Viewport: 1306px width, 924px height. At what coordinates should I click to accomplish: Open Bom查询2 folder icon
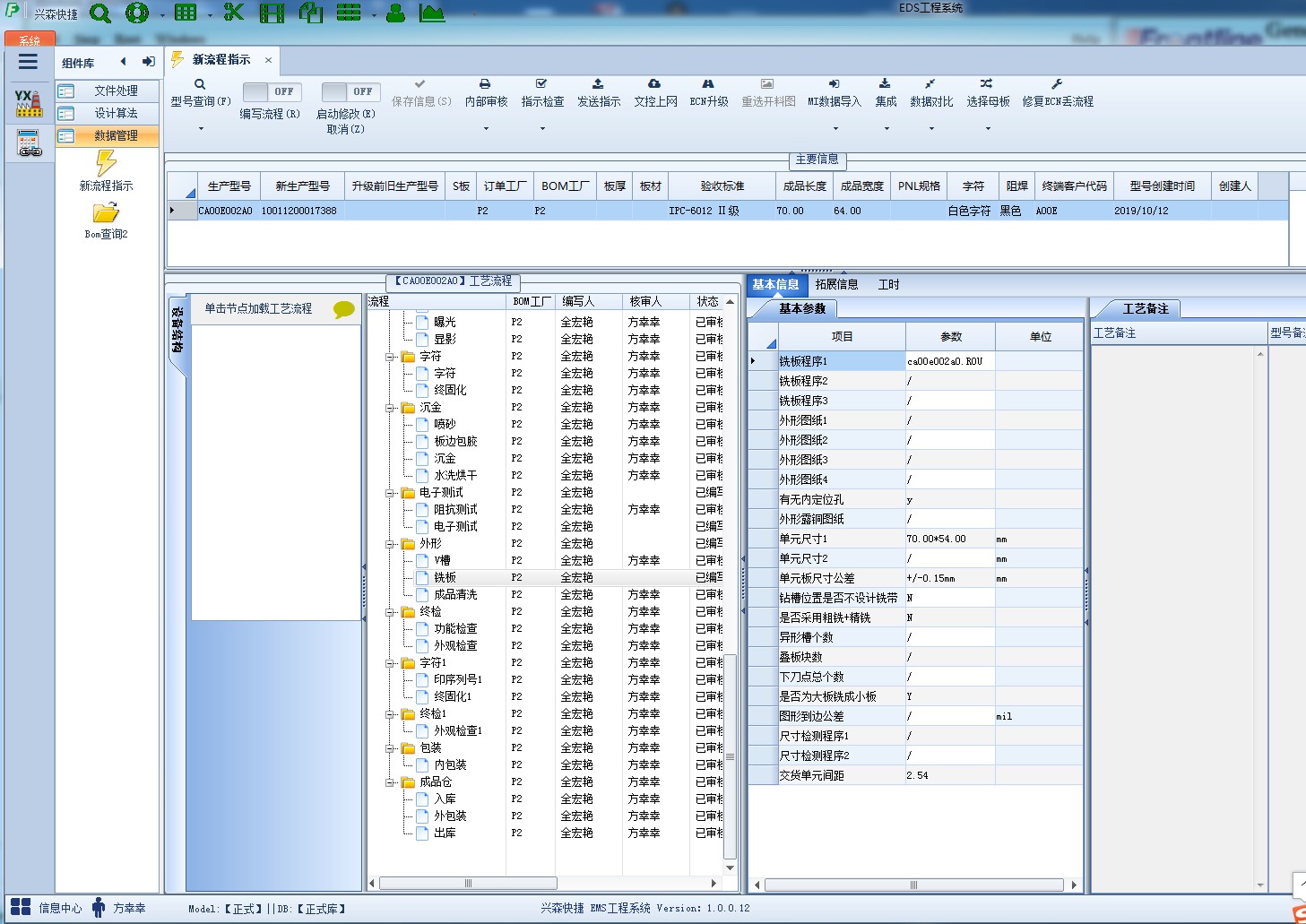click(x=106, y=213)
